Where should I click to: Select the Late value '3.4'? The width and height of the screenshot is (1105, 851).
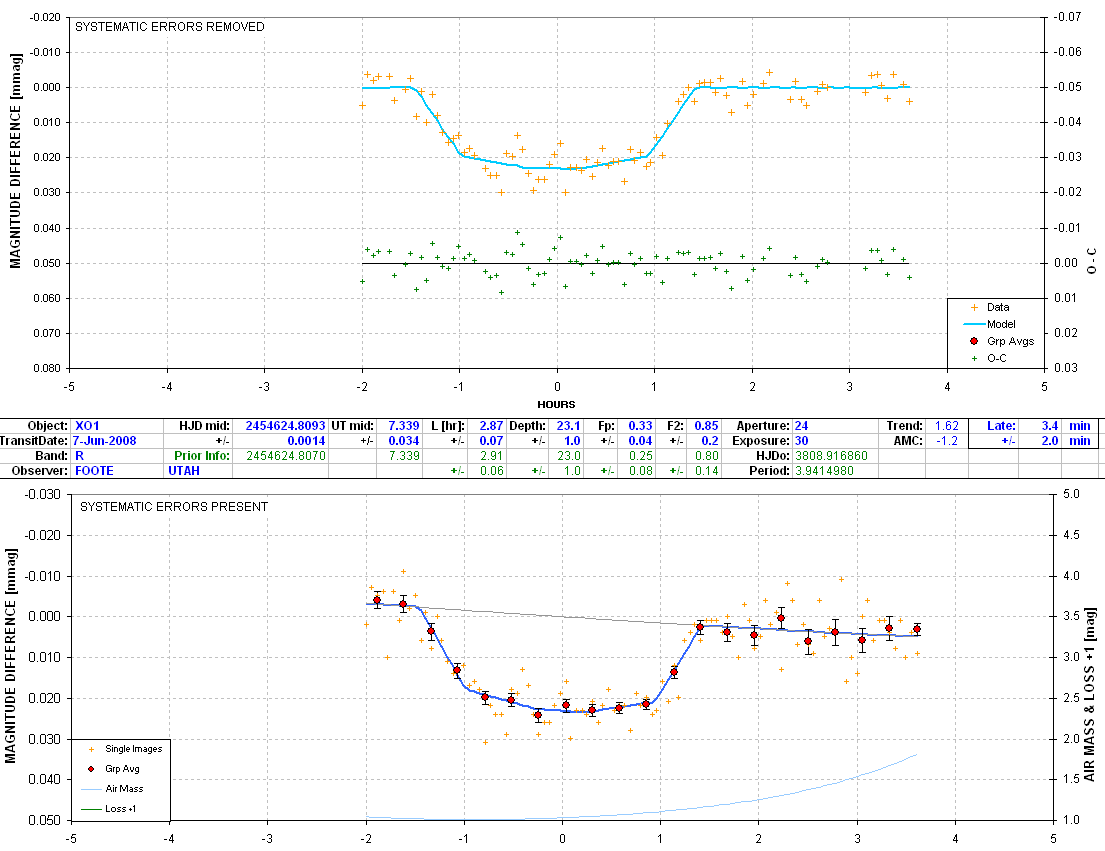tap(1050, 426)
